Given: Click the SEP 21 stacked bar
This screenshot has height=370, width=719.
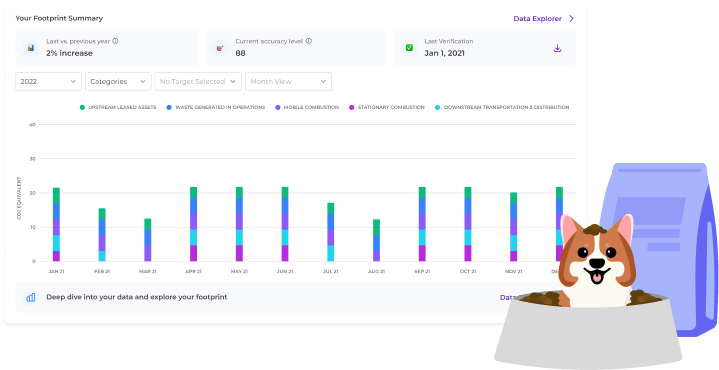Looking at the screenshot, I should [x=422, y=224].
